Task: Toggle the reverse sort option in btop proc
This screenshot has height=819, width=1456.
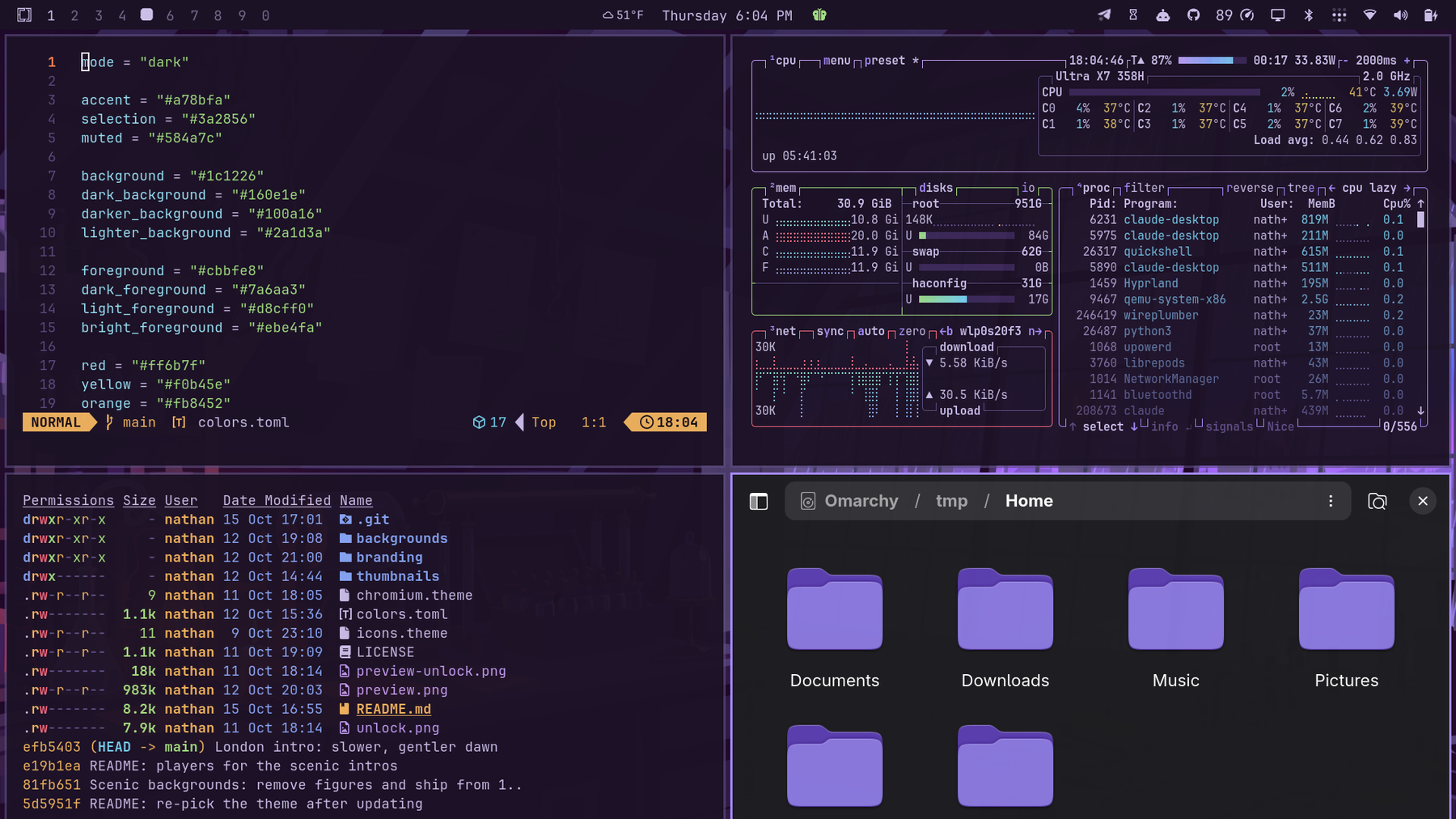Action: tap(1250, 188)
